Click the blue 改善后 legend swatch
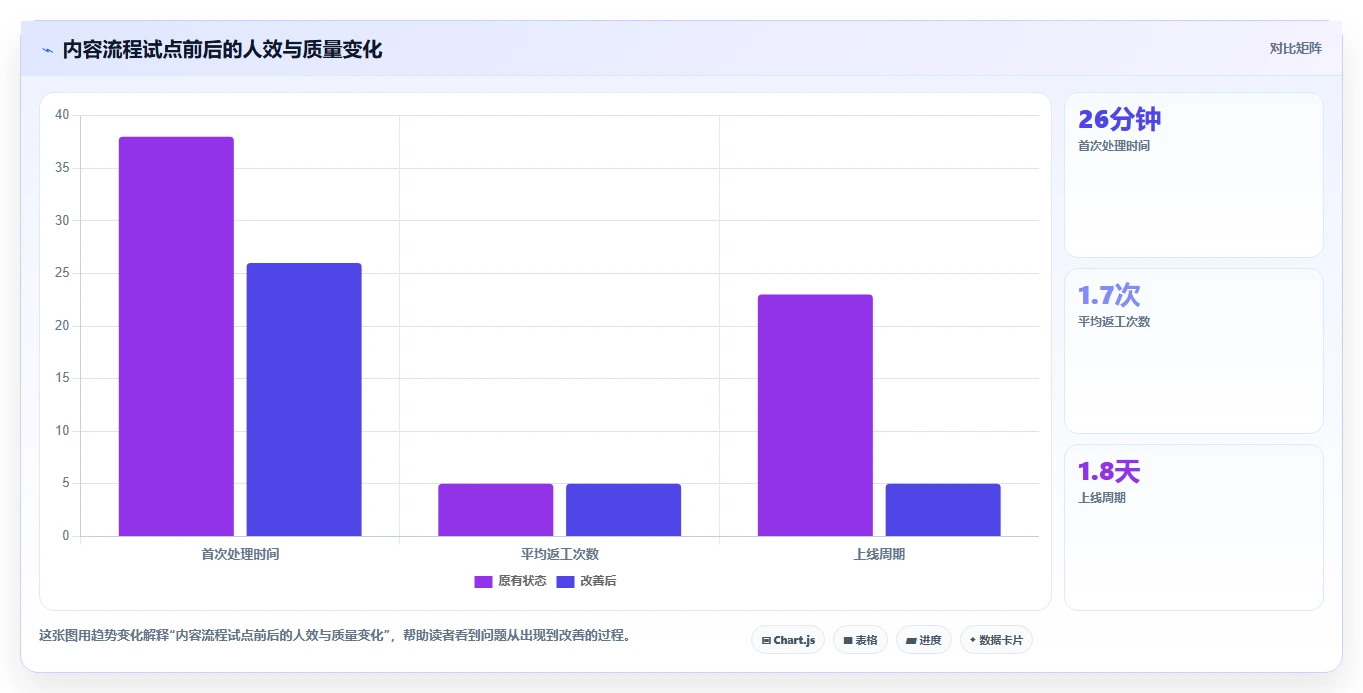 565,582
